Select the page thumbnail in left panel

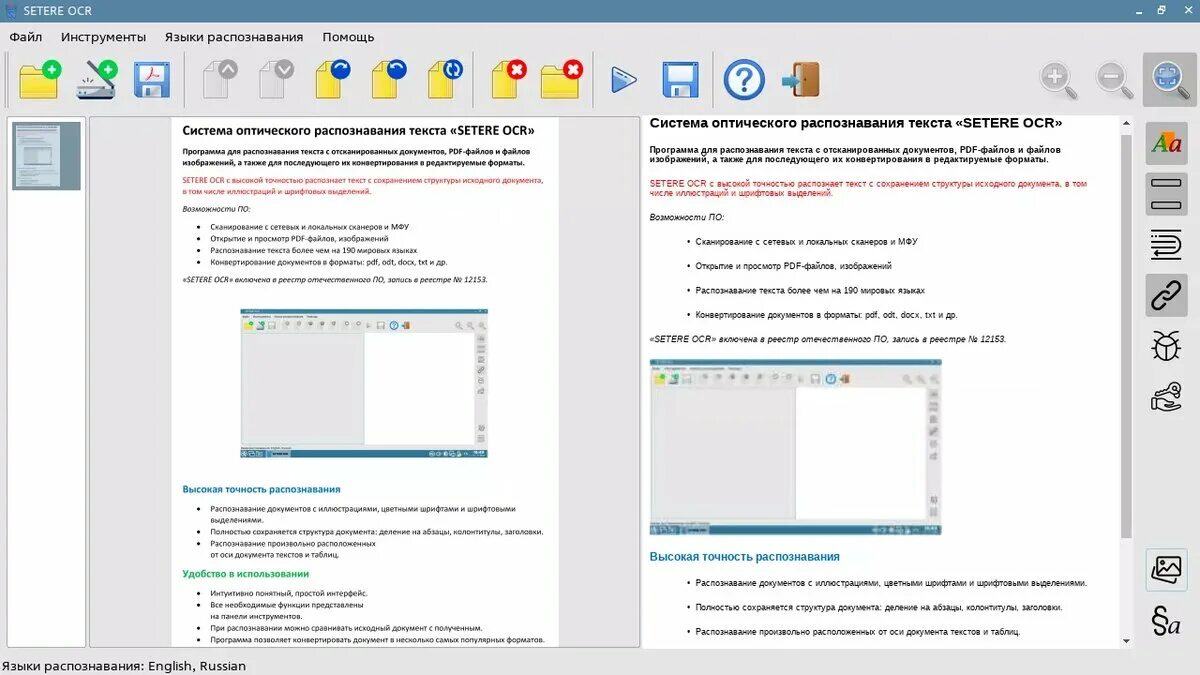tap(46, 156)
